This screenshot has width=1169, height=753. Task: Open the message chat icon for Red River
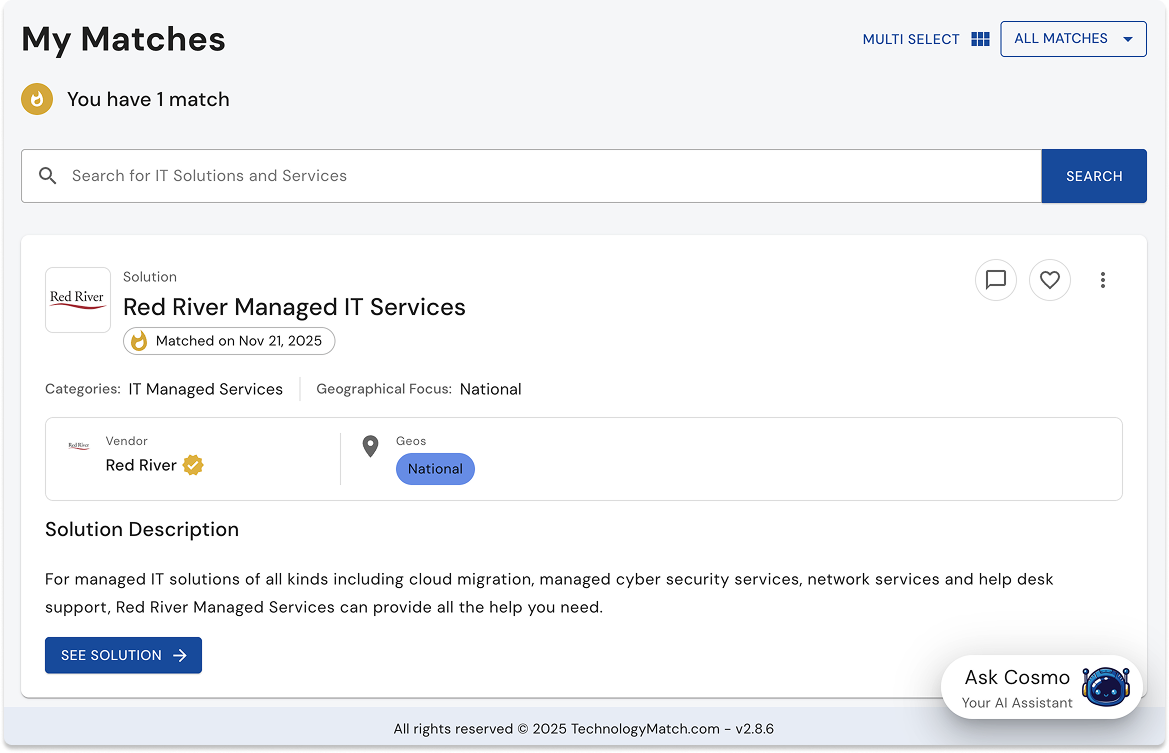[995, 280]
